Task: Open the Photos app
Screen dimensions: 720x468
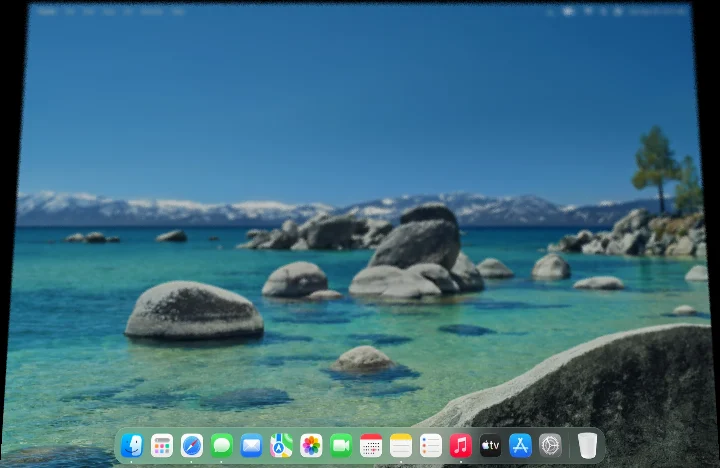Action: coord(311,445)
